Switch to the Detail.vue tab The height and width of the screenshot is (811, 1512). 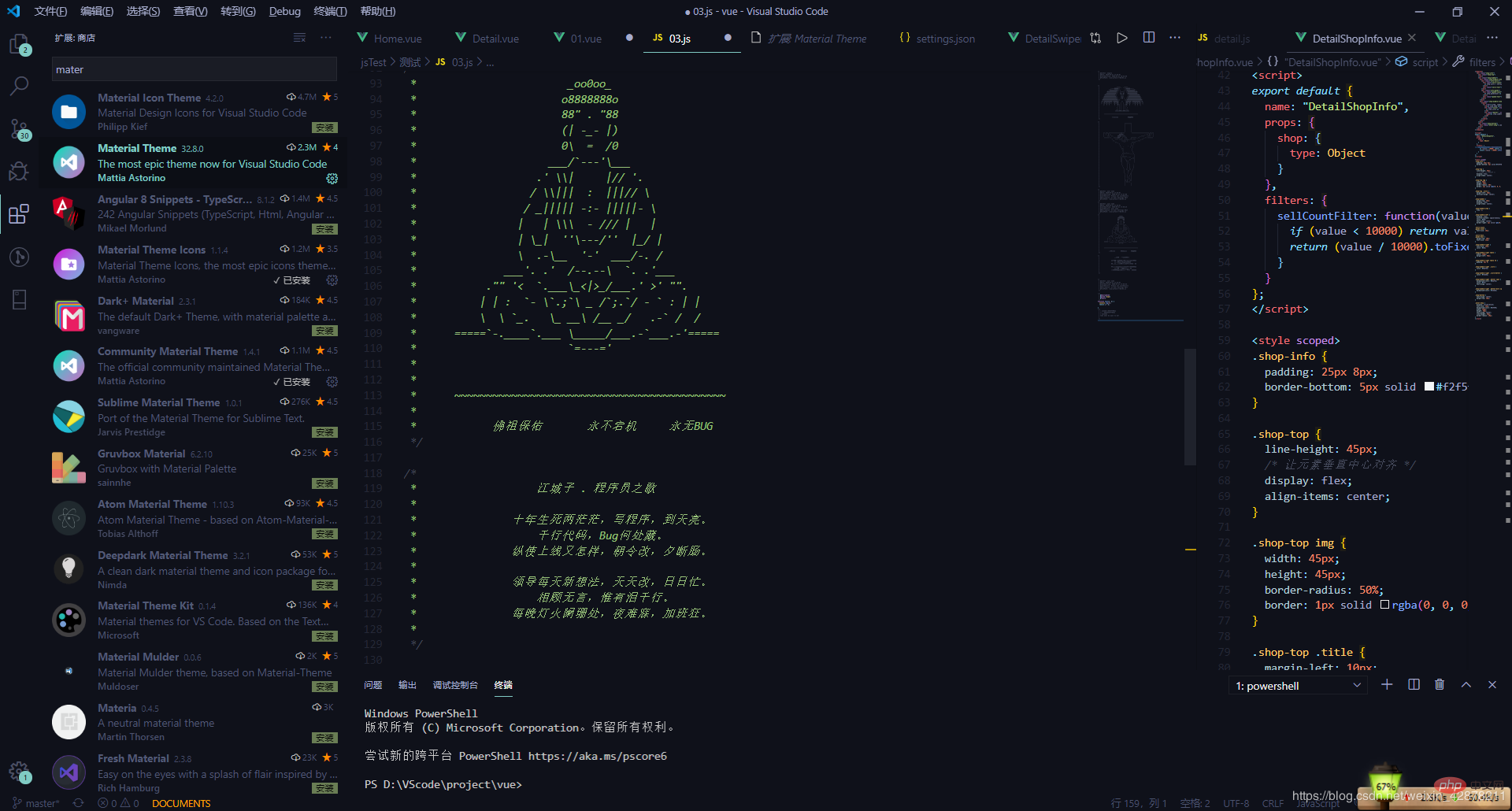[487, 39]
